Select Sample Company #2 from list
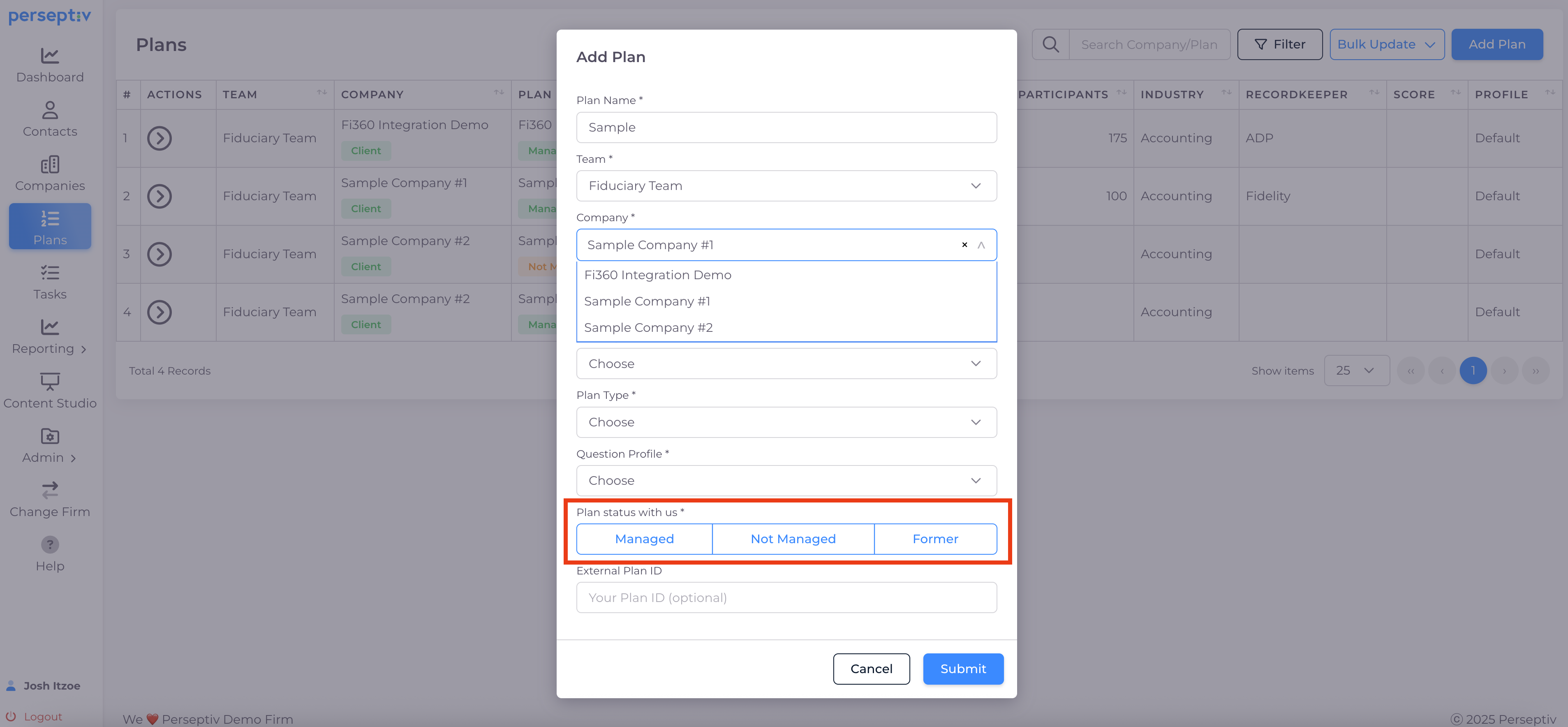1568x727 pixels. coord(648,328)
